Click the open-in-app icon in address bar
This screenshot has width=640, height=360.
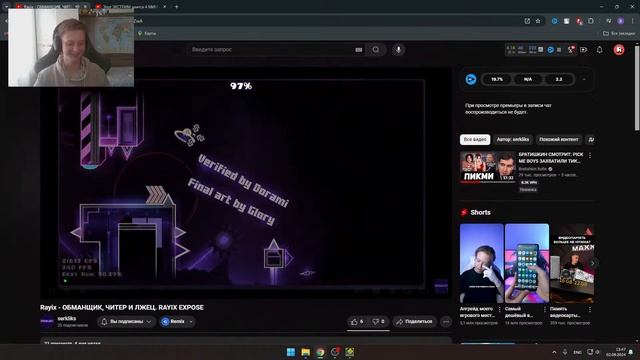tap(527, 21)
